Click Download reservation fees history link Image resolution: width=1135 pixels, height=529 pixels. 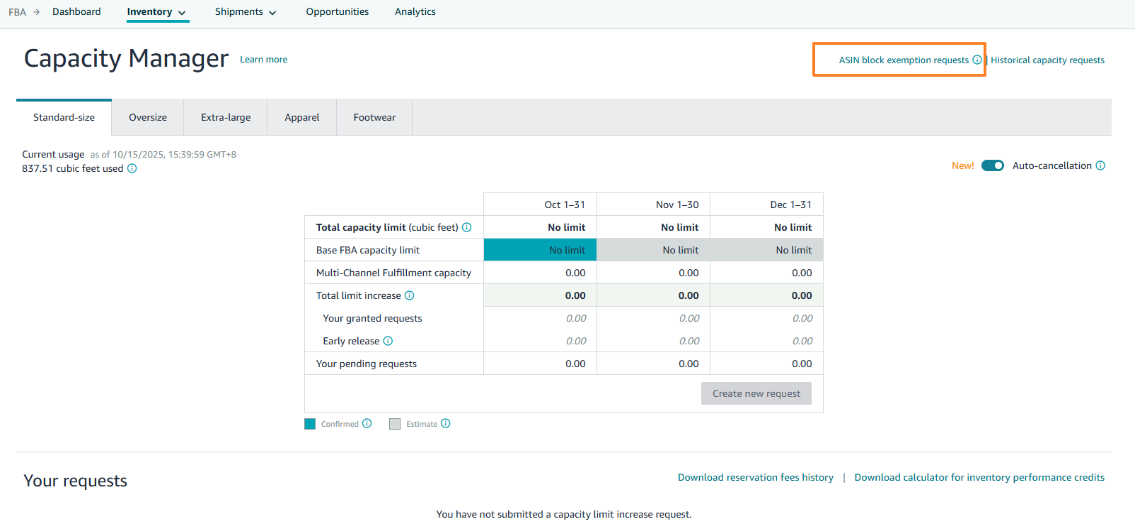(x=755, y=478)
